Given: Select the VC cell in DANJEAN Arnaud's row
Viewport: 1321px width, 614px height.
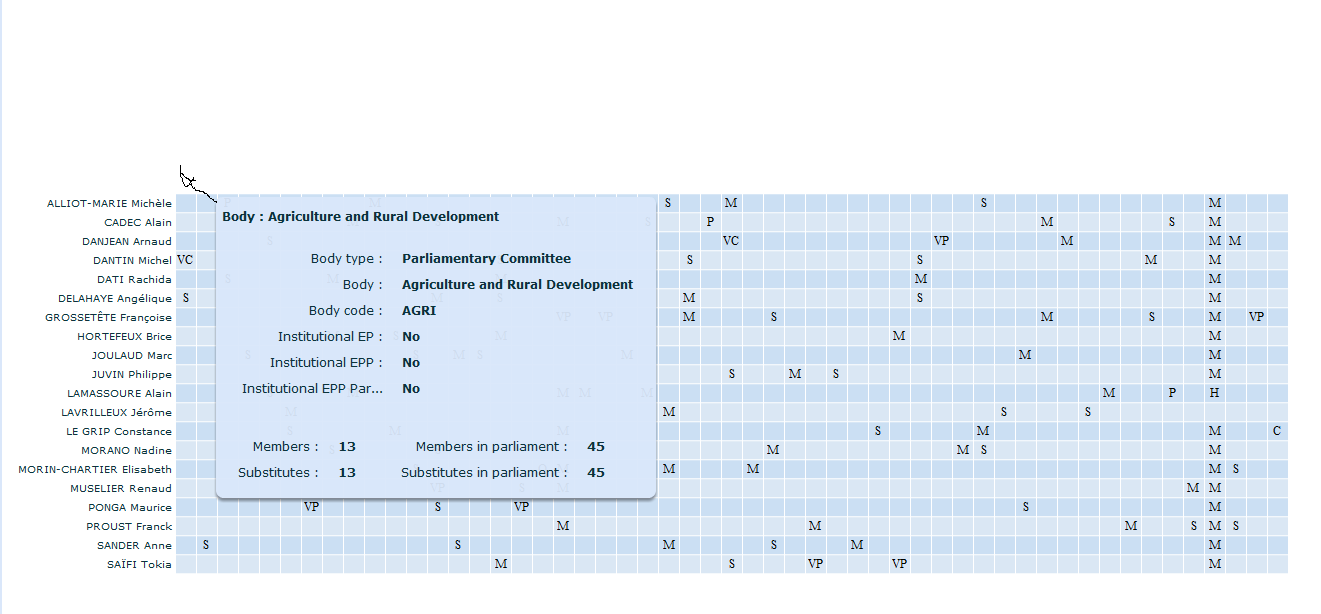Looking at the screenshot, I should coord(731,241).
